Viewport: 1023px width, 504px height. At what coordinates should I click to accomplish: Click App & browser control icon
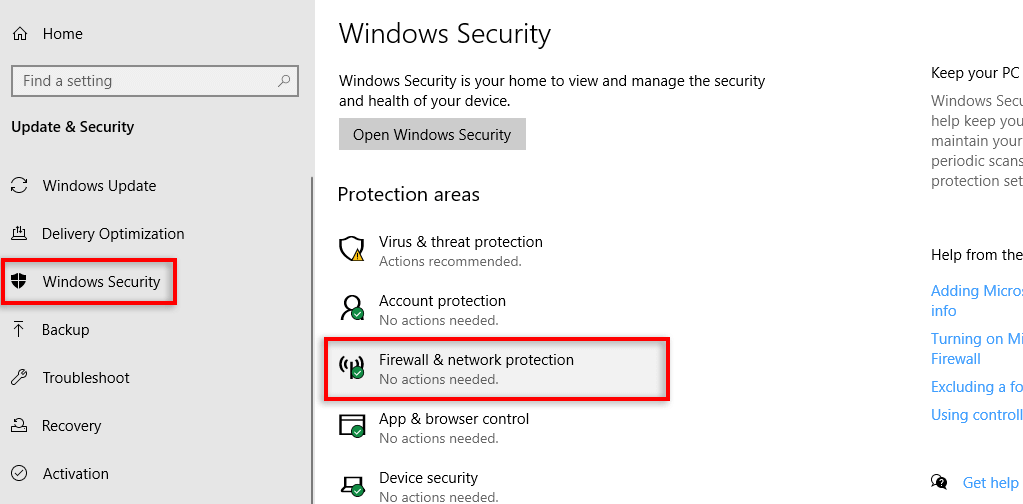[352, 427]
